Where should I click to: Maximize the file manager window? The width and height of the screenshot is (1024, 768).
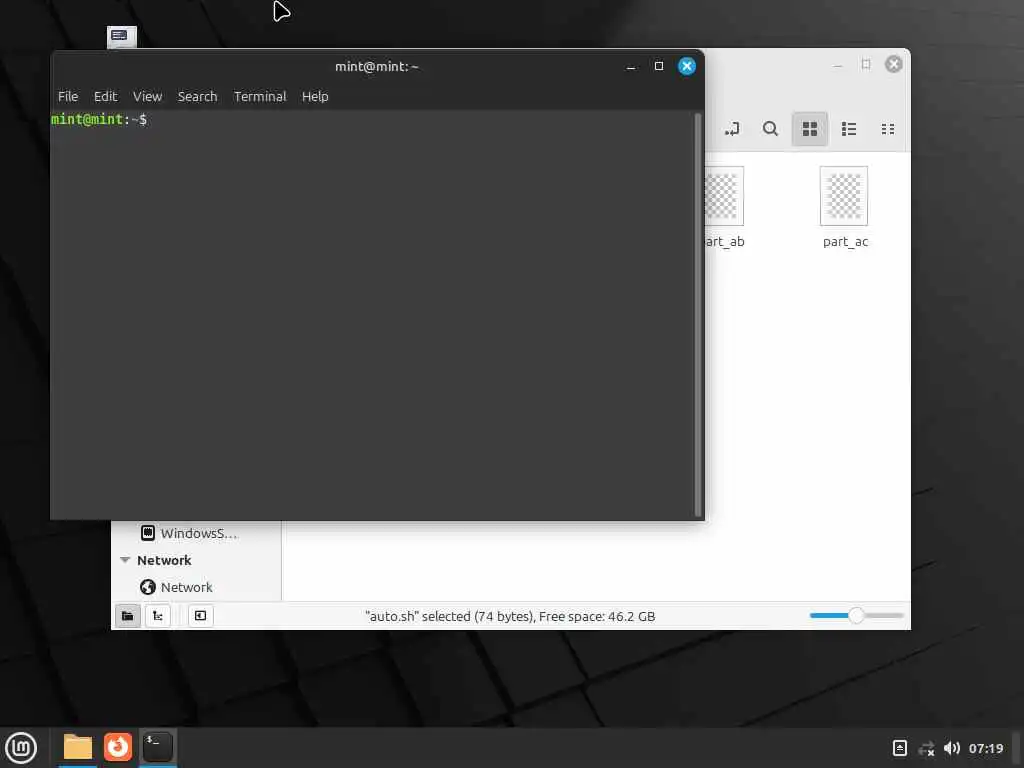pyautogui.click(x=866, y=64)
